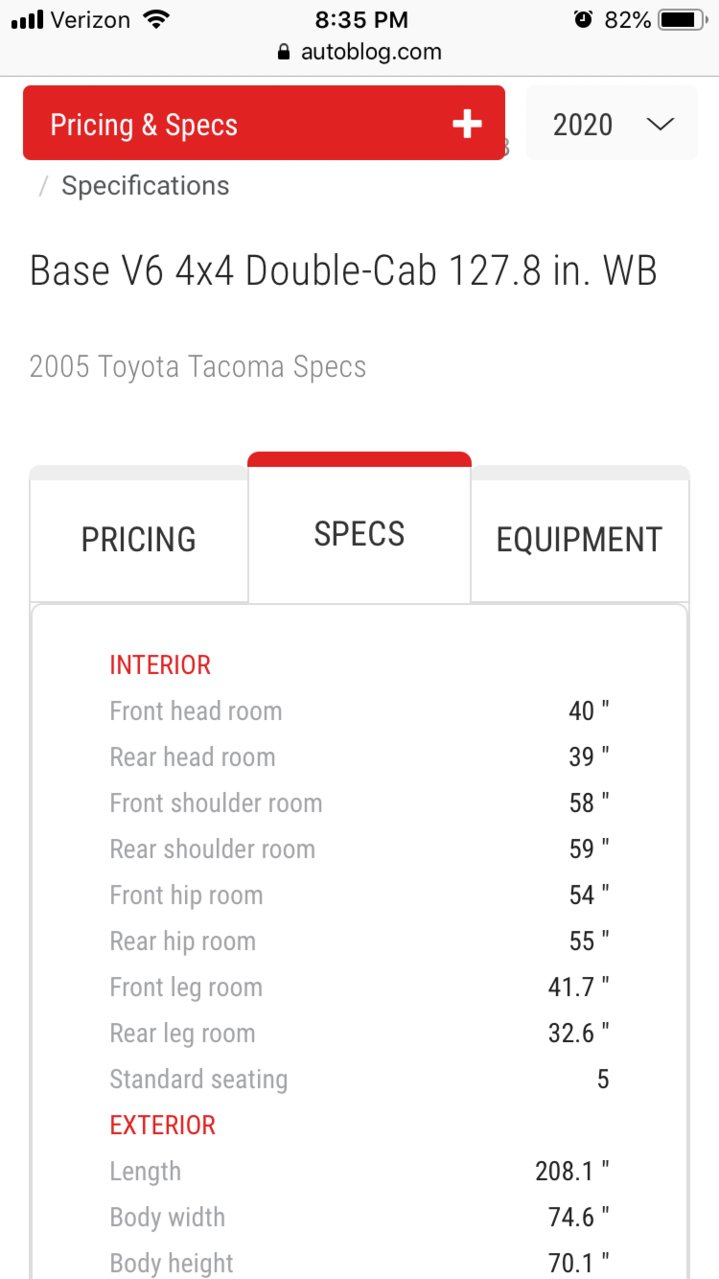Tap the Base V6 4x4 Double-Cab title
Image resolution: width=719 pixels, height=1279 pixels.
(343, 271)
